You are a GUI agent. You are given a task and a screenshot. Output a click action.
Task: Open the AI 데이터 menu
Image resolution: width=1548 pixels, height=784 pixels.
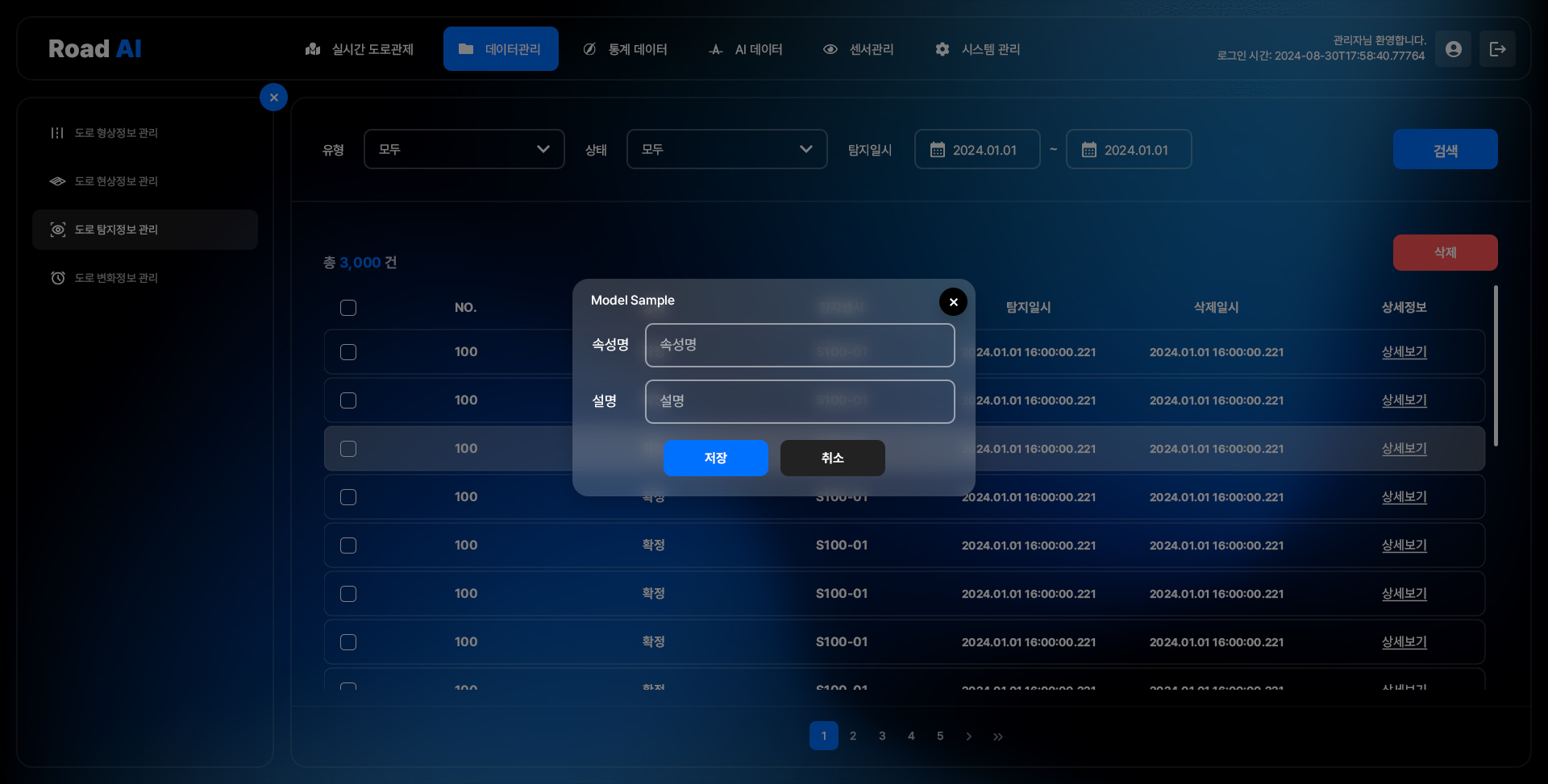tap(747, 49)
